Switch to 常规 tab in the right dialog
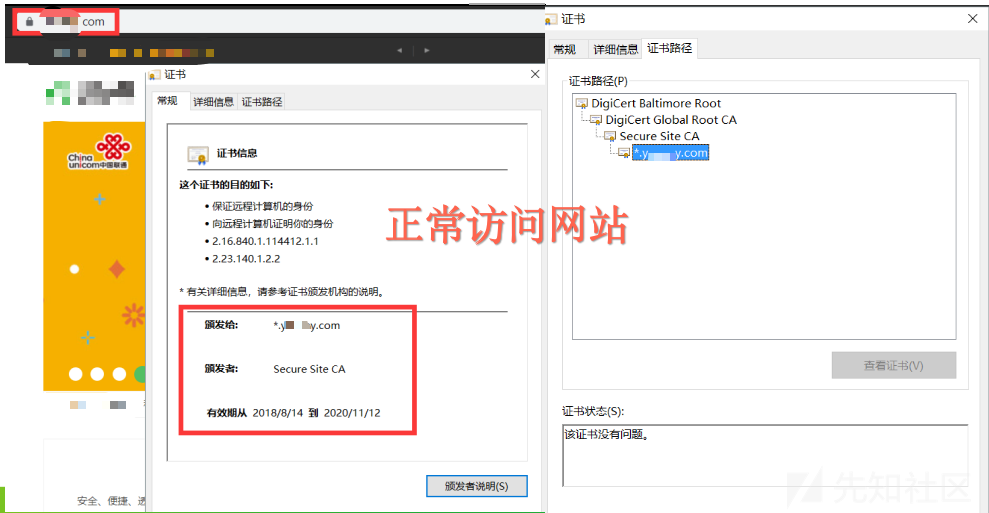Image resolution: width=989 pixels, height=513 pixels. tap(564, 49)
